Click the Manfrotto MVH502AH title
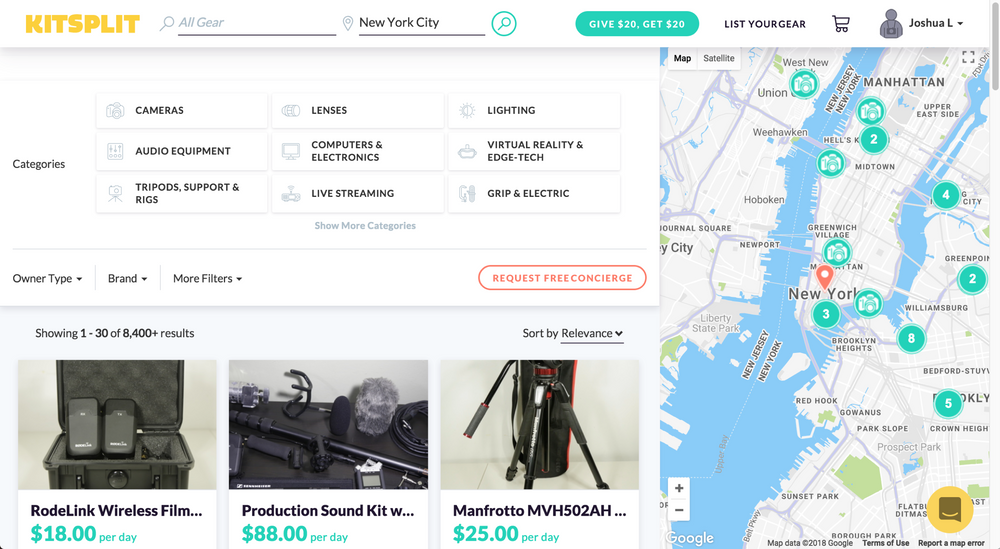Screen dimensions: 1000x549 click(x=540, y=511)
